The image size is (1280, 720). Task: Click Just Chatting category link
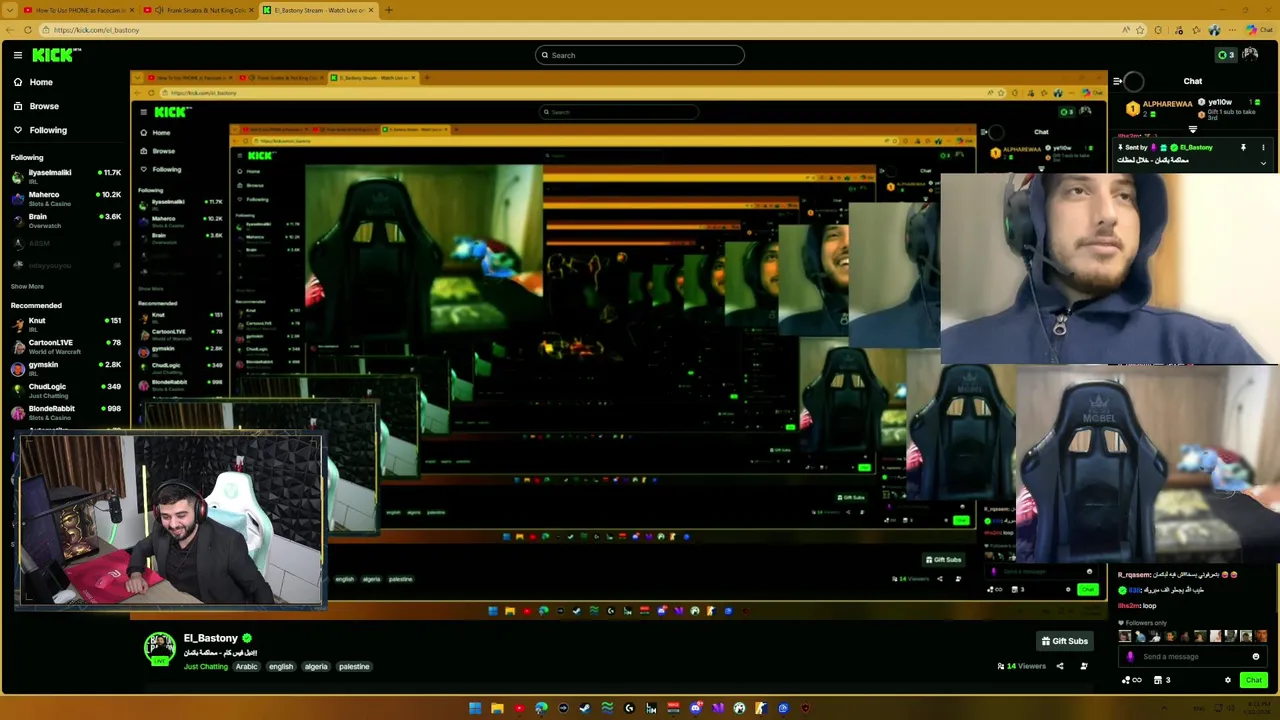[x=205, y=667]
